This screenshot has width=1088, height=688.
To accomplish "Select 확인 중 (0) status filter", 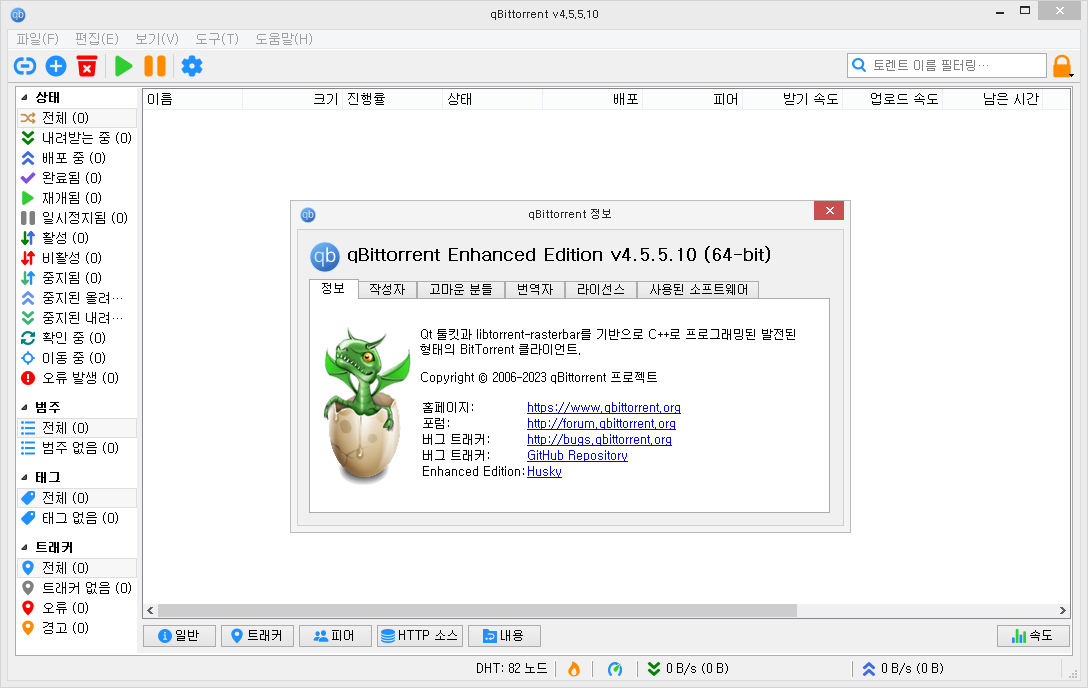I will (x=76, y=338).
